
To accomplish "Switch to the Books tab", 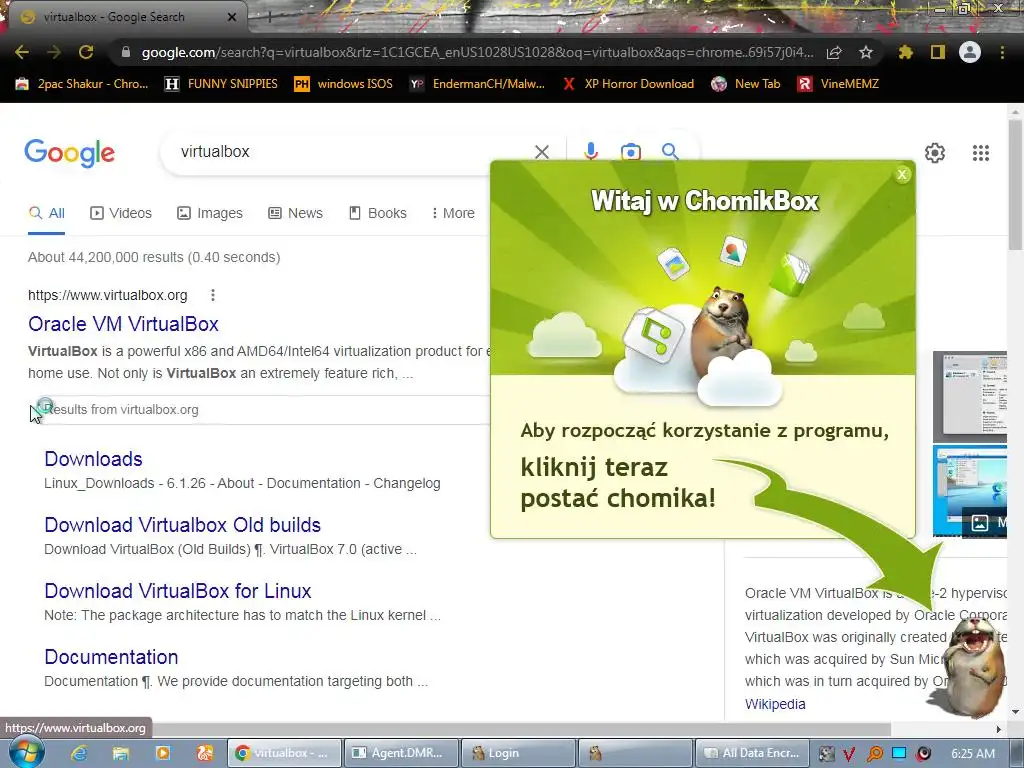I will point(377,213).
